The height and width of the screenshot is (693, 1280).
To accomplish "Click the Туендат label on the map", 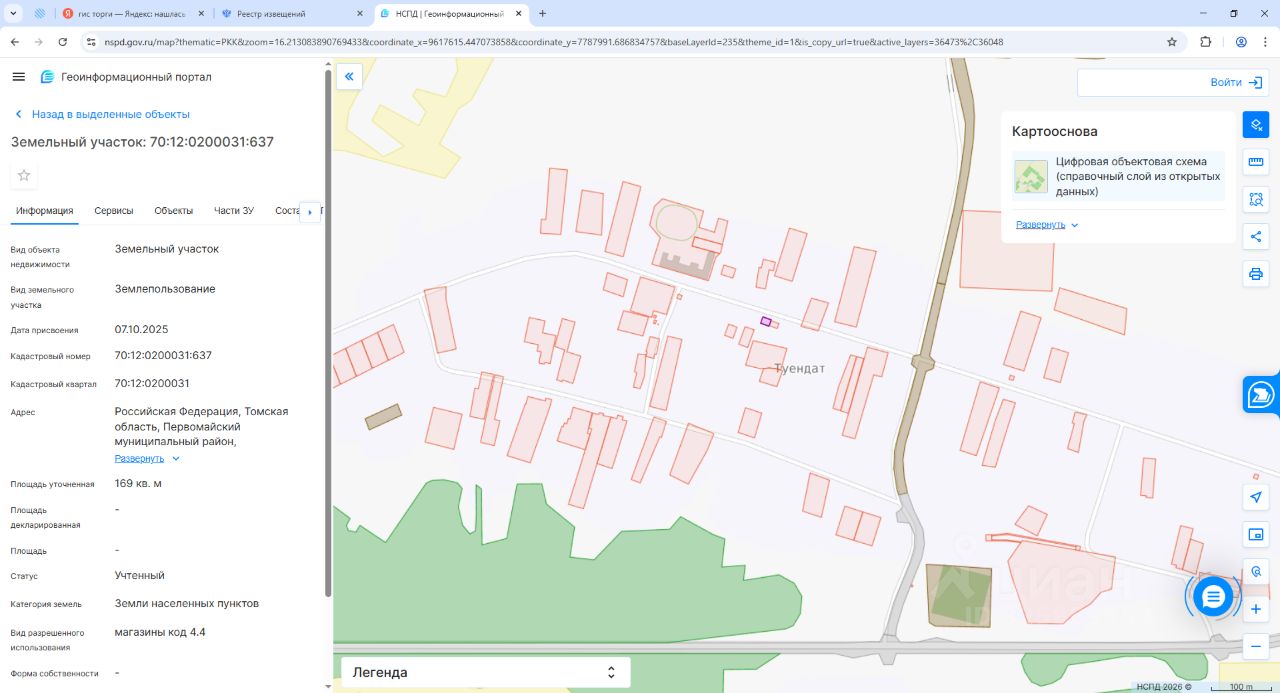I will [800, 368].
